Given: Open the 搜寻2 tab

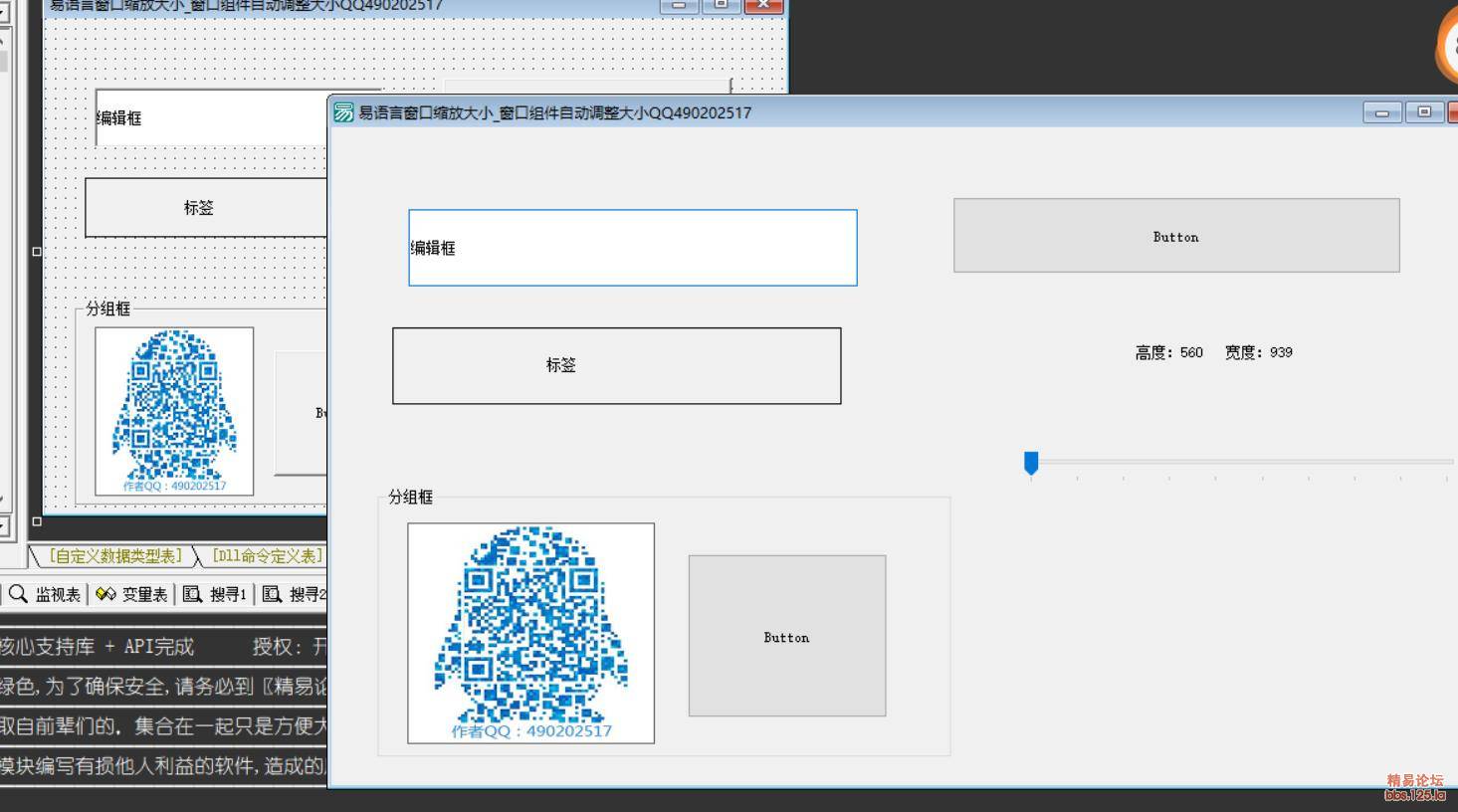Looking at the screenshot, I should pyautogui.click(x=295, y=594).
